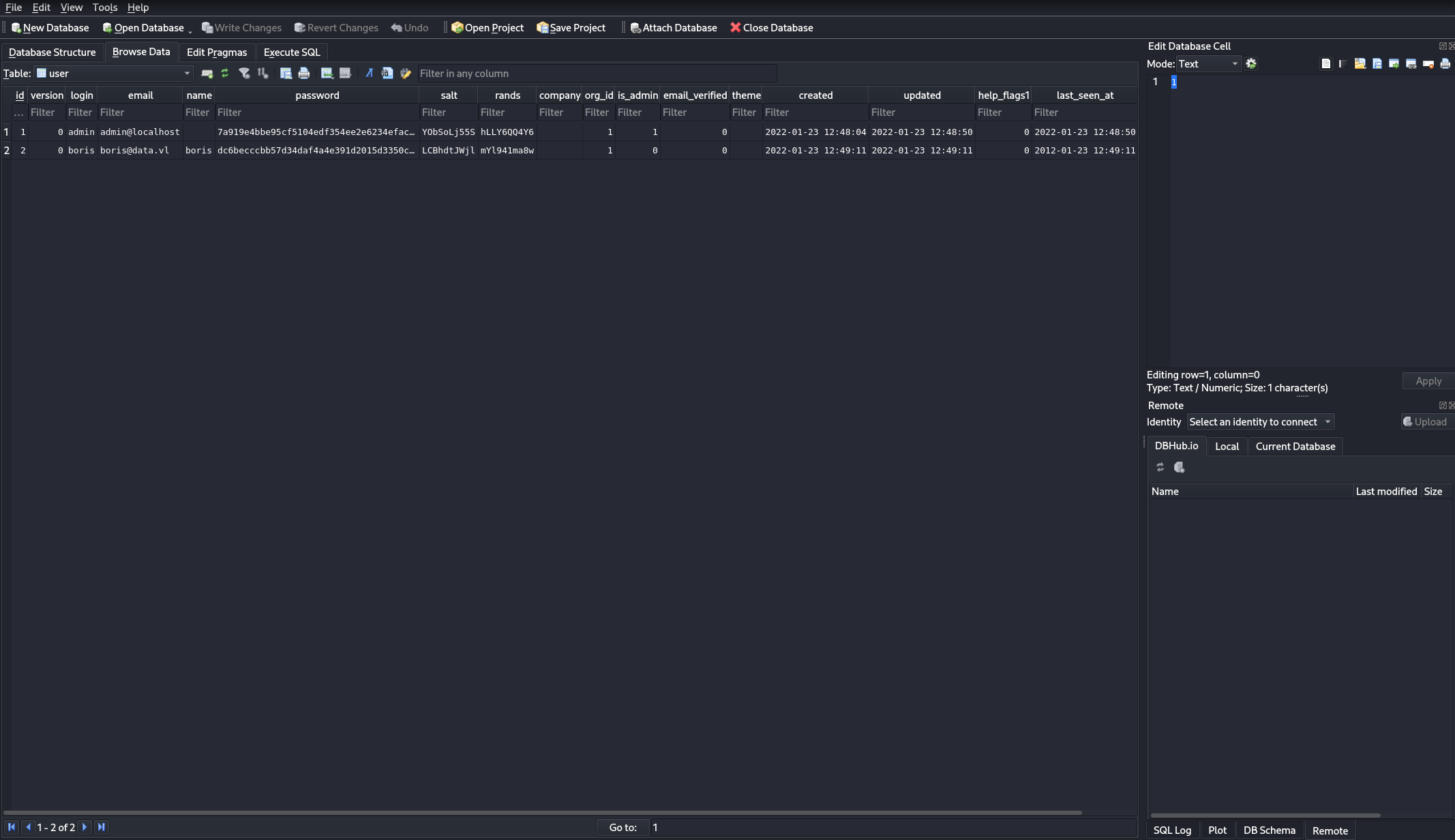Click the Open Project button
The width and height of the screenshot is (1455, 840).
pyautogui.click(x=487, y=27)
